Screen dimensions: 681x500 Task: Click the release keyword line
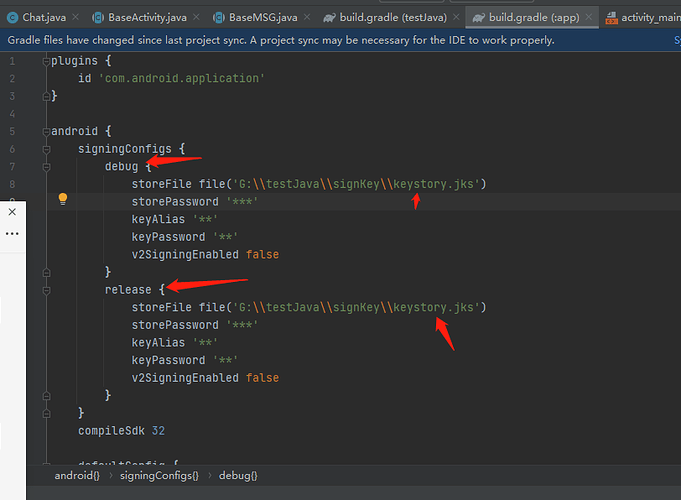point(128,290)
